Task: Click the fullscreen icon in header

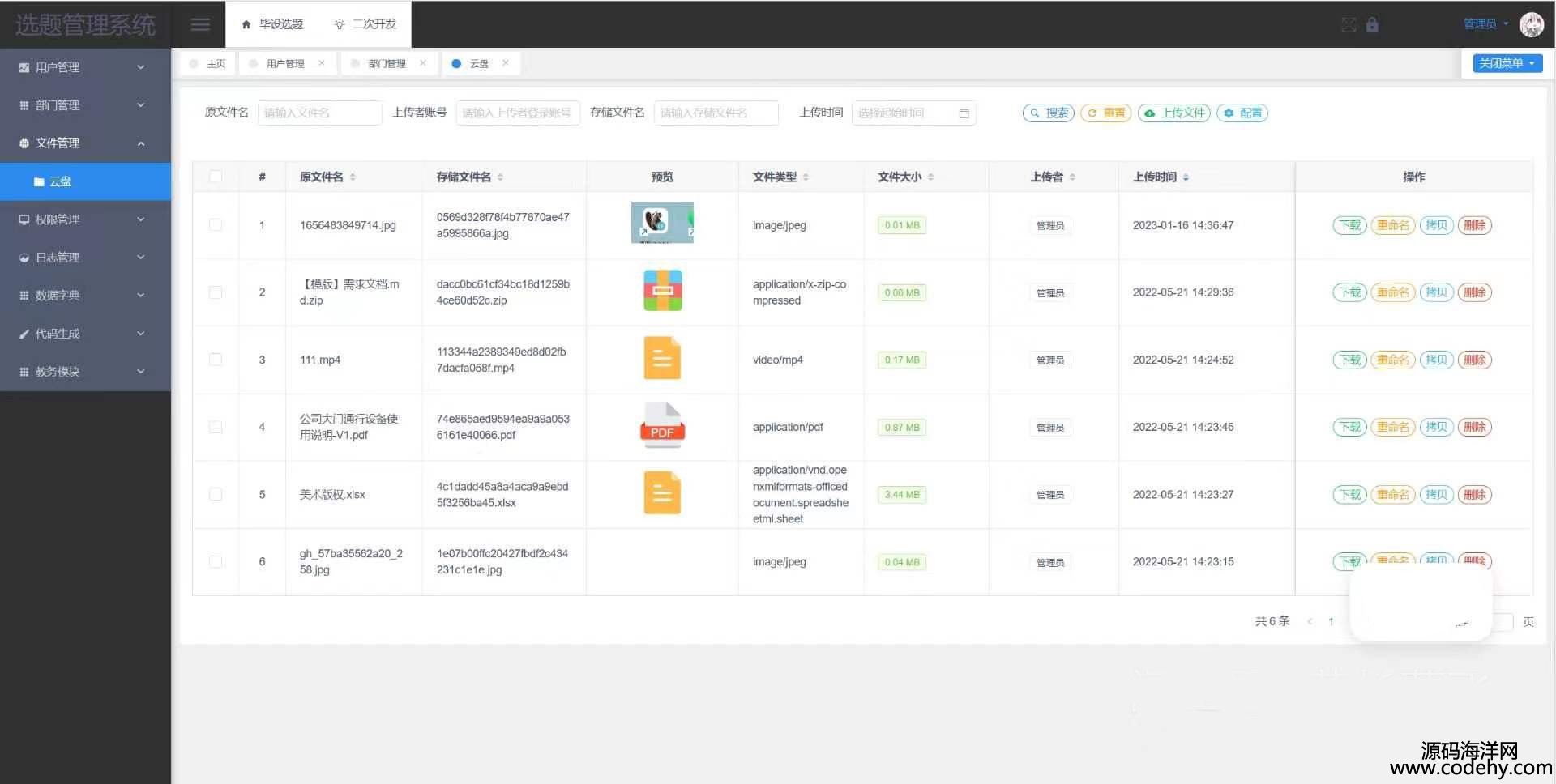Action: (1349, 24)
